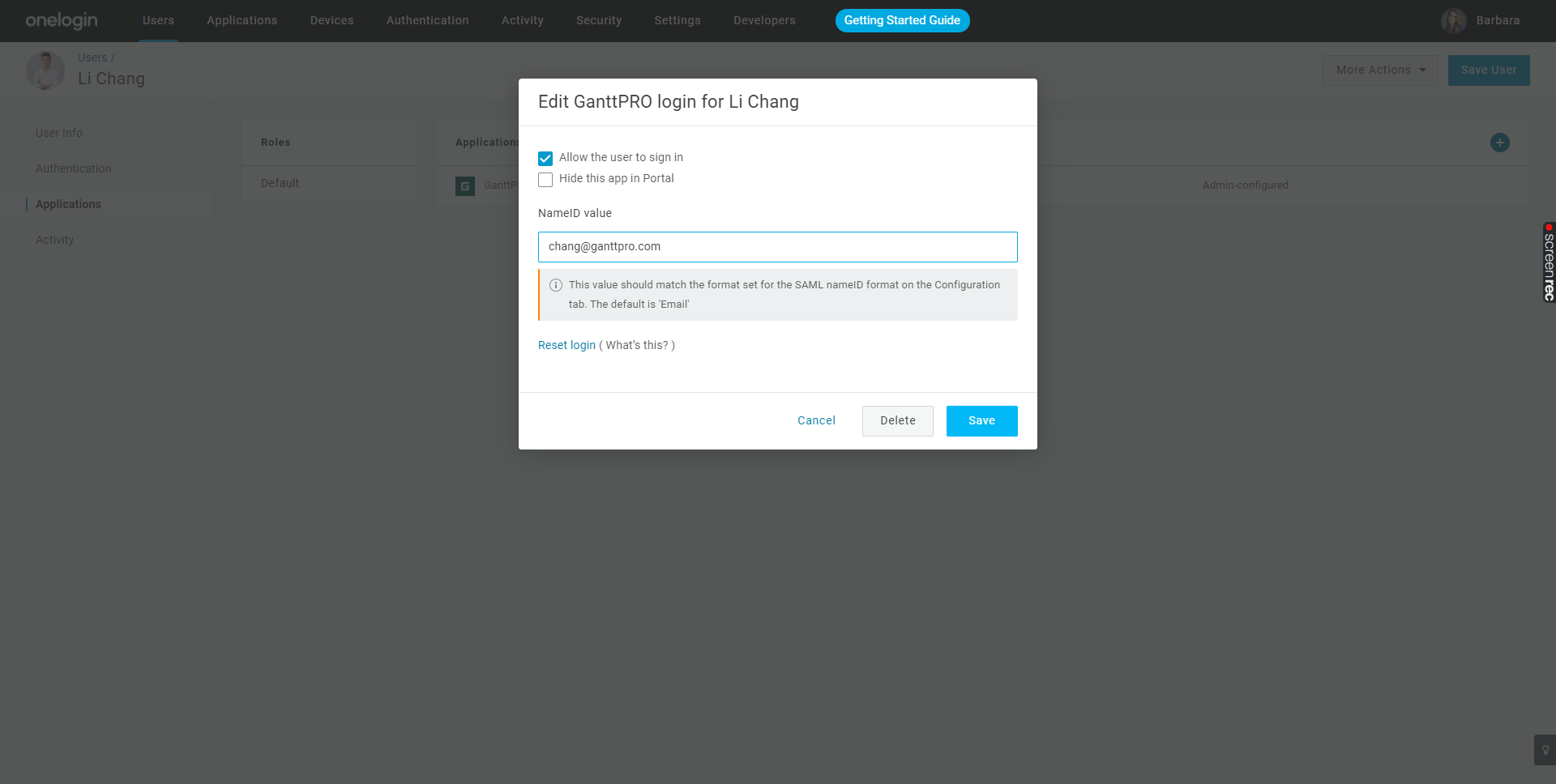1556x784 pixels.
Task: Click Barbara's profile avatar
Action: coord(1453,21)
